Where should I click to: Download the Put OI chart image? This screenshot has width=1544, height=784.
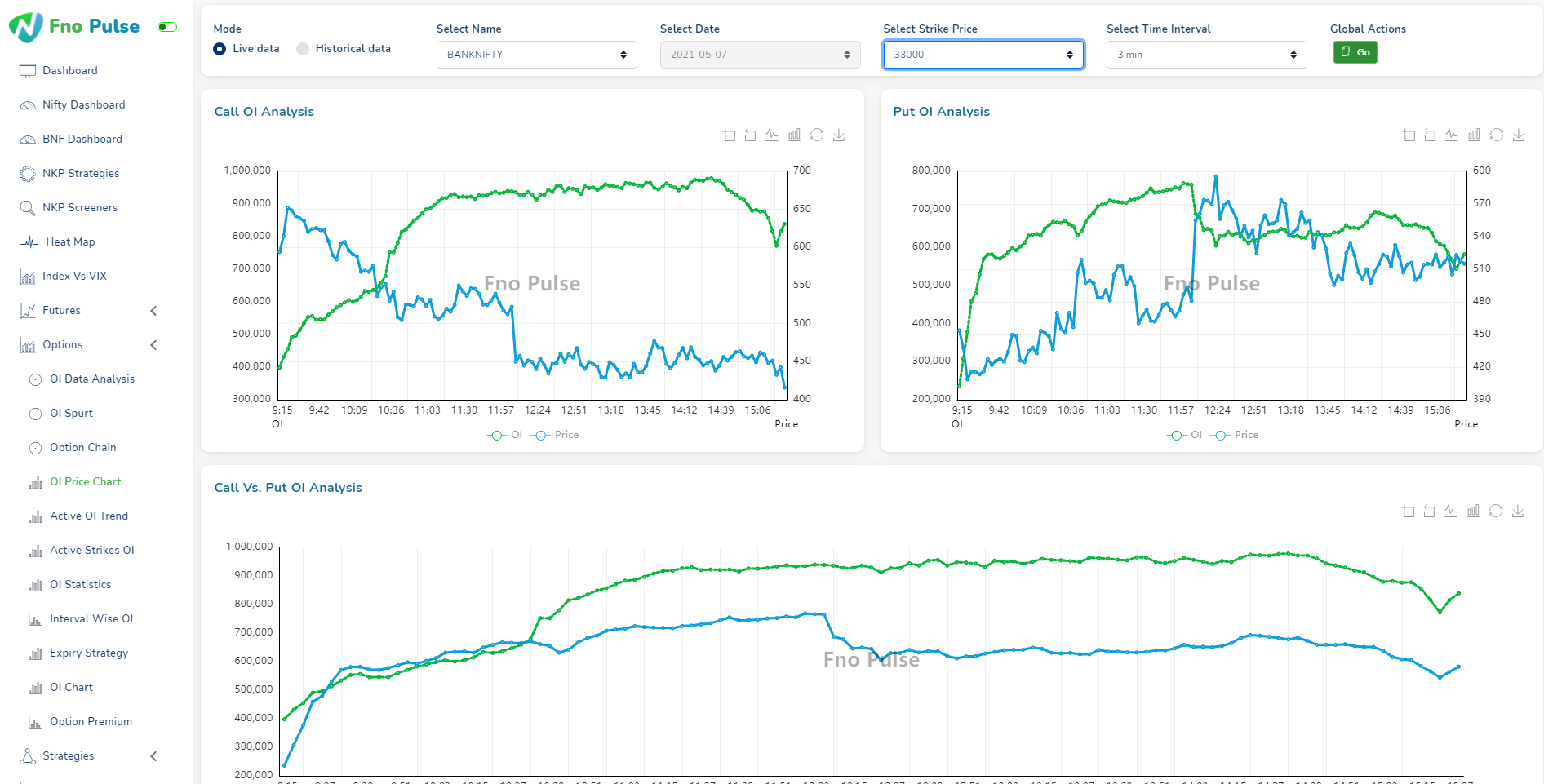[1519, 135]
